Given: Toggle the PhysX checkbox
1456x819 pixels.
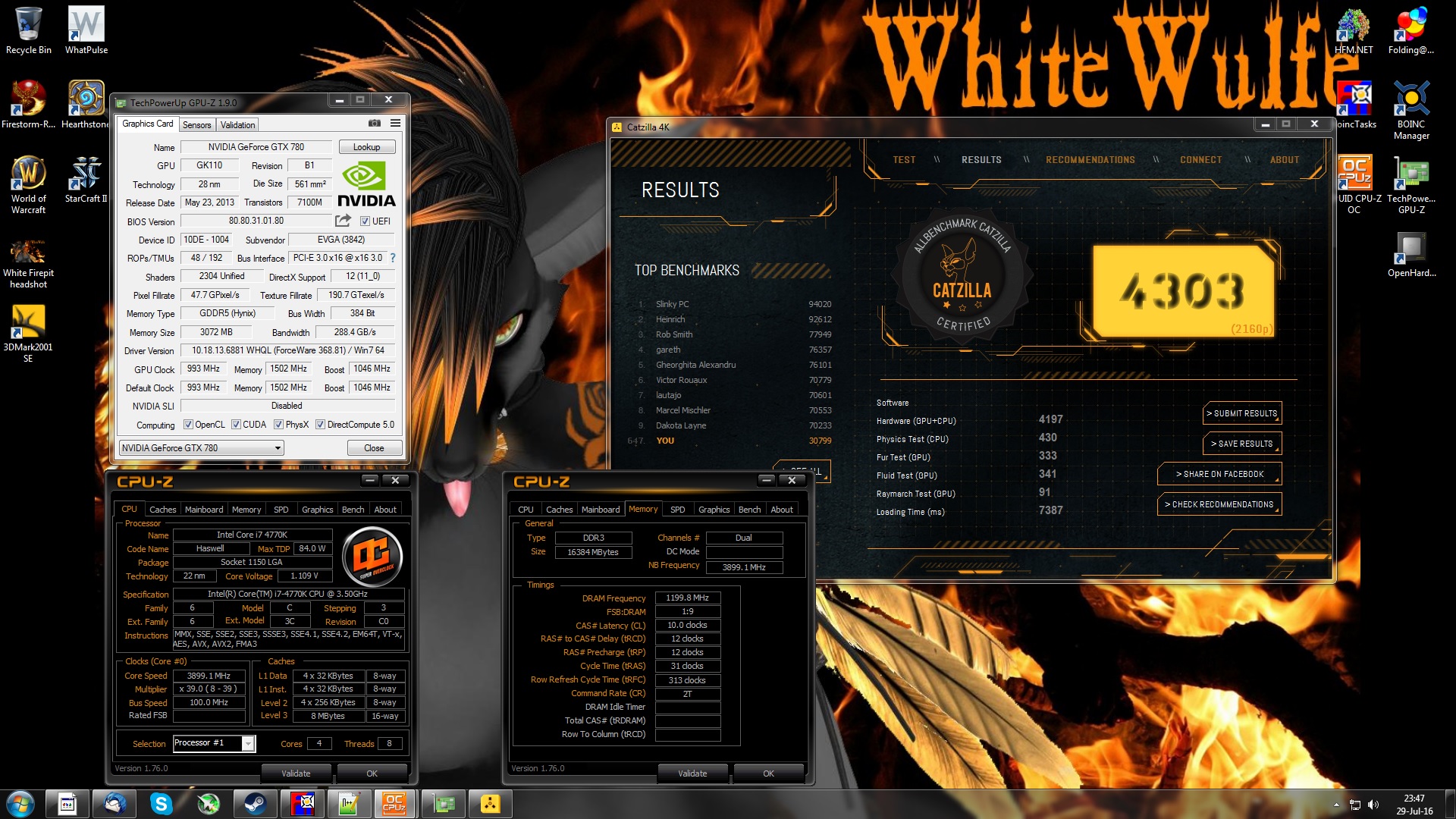Looking at the screenshot, I should [x=278, y=425].
